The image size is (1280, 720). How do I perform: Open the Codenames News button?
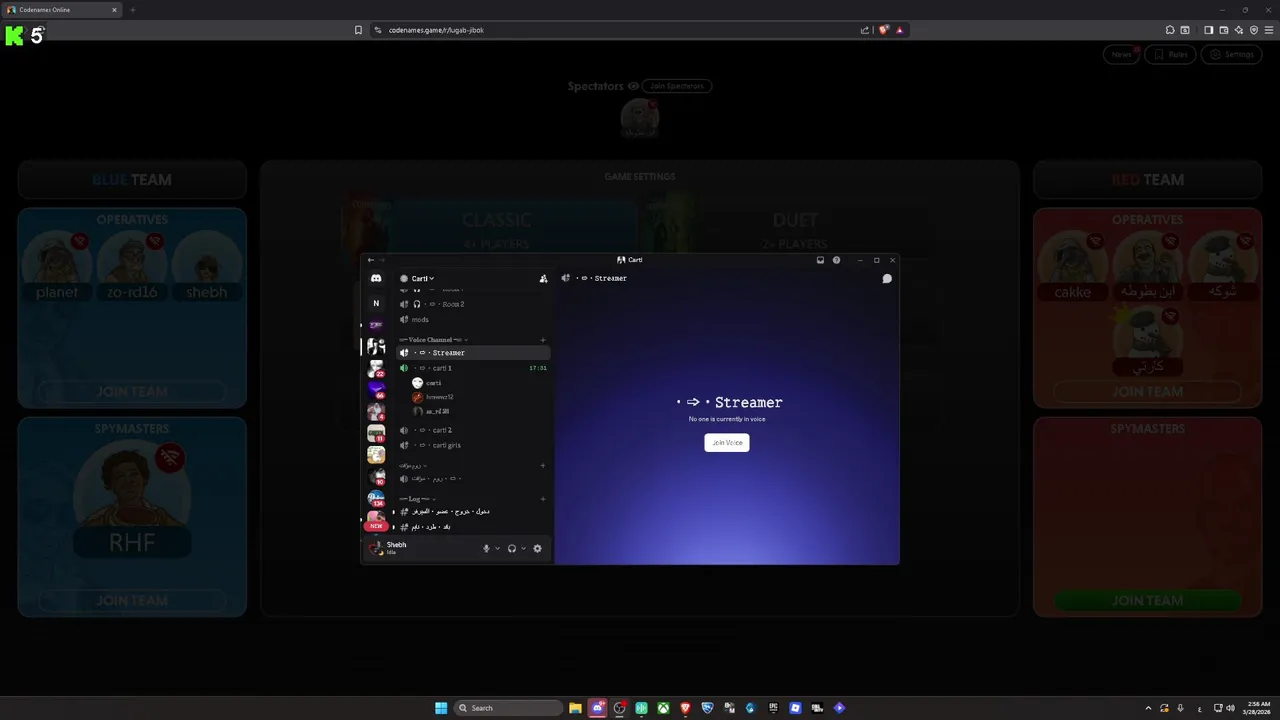tap(1122, 54)
